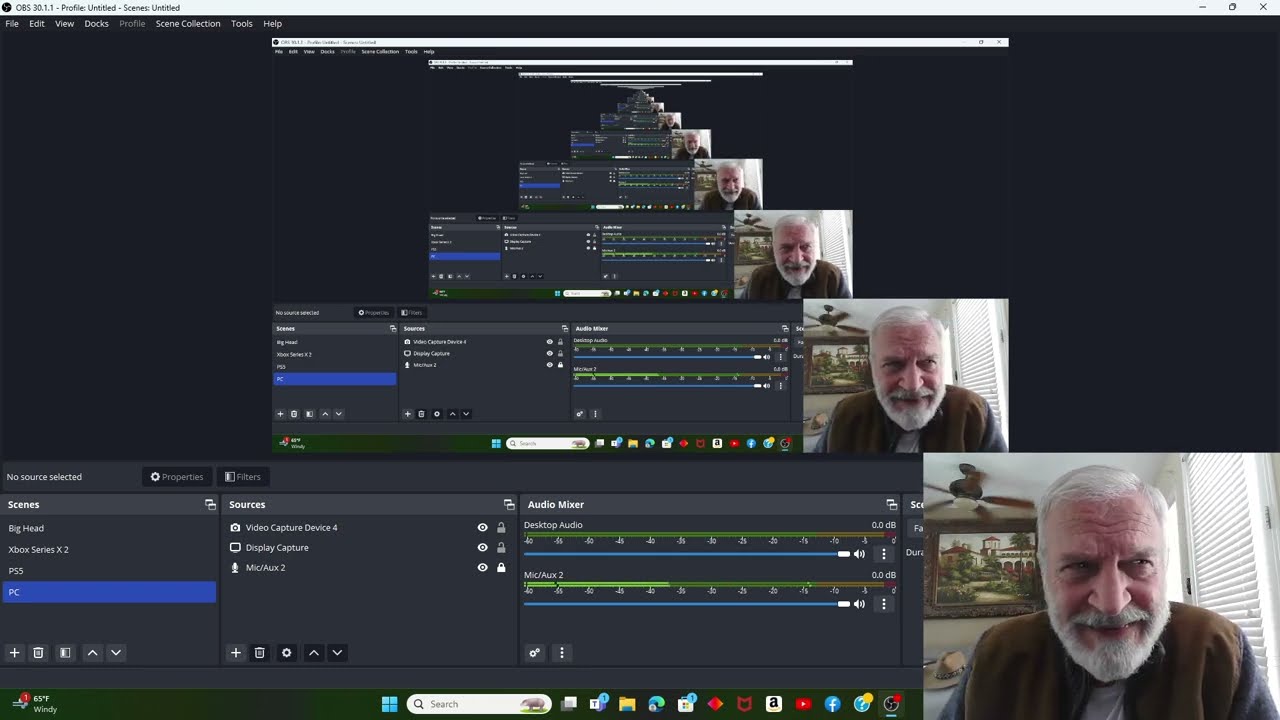The height and width of the screenshot is (720, 1280).
Task: Open the Scene Collection menu
Action: tap(188, 23)
